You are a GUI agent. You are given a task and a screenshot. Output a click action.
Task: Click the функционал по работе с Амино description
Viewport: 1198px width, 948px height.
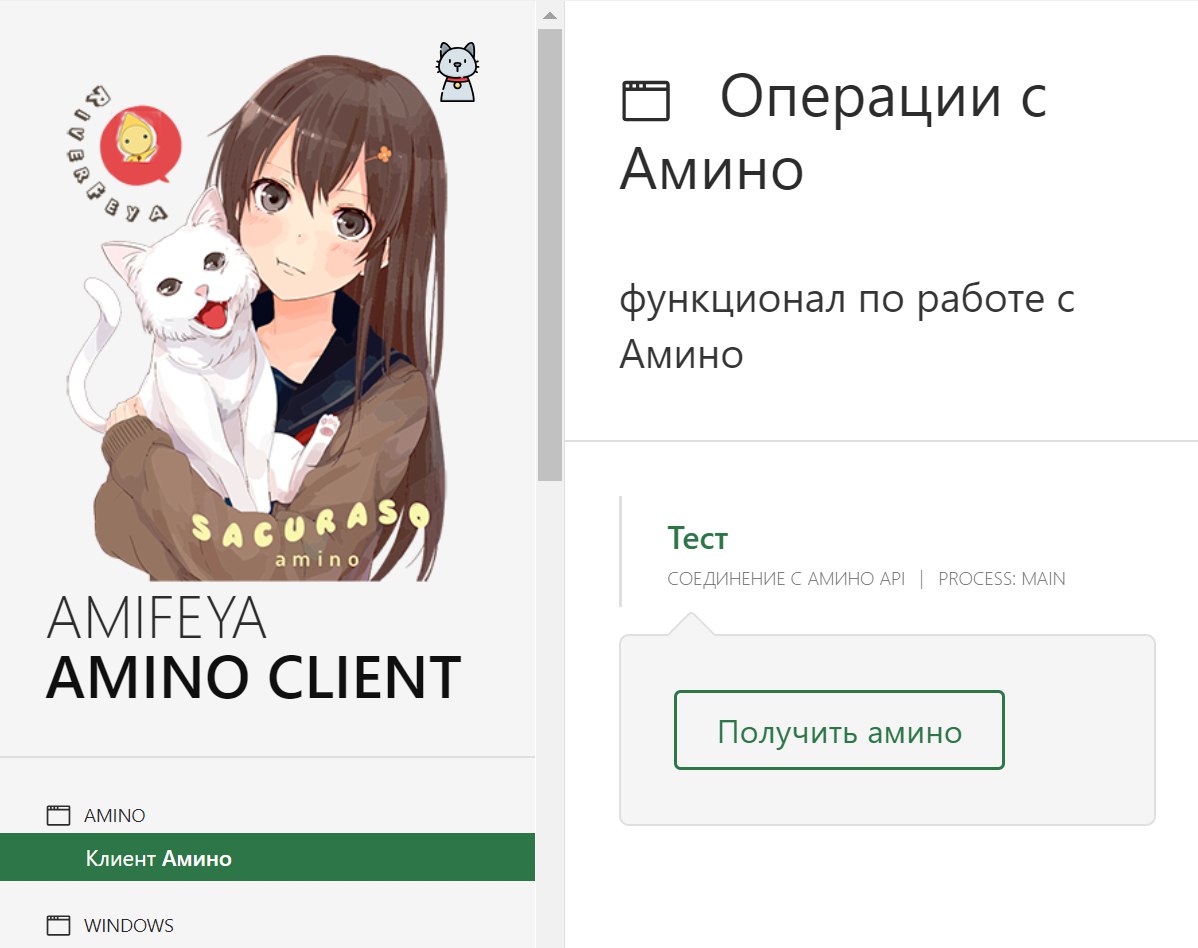click(847, 326)
